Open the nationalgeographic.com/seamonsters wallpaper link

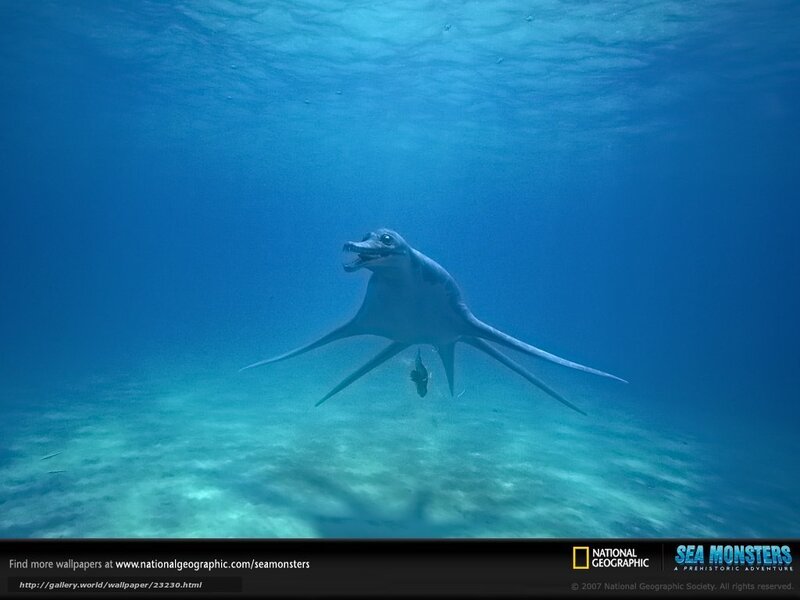pyautogui.click(x=212, y=564)
